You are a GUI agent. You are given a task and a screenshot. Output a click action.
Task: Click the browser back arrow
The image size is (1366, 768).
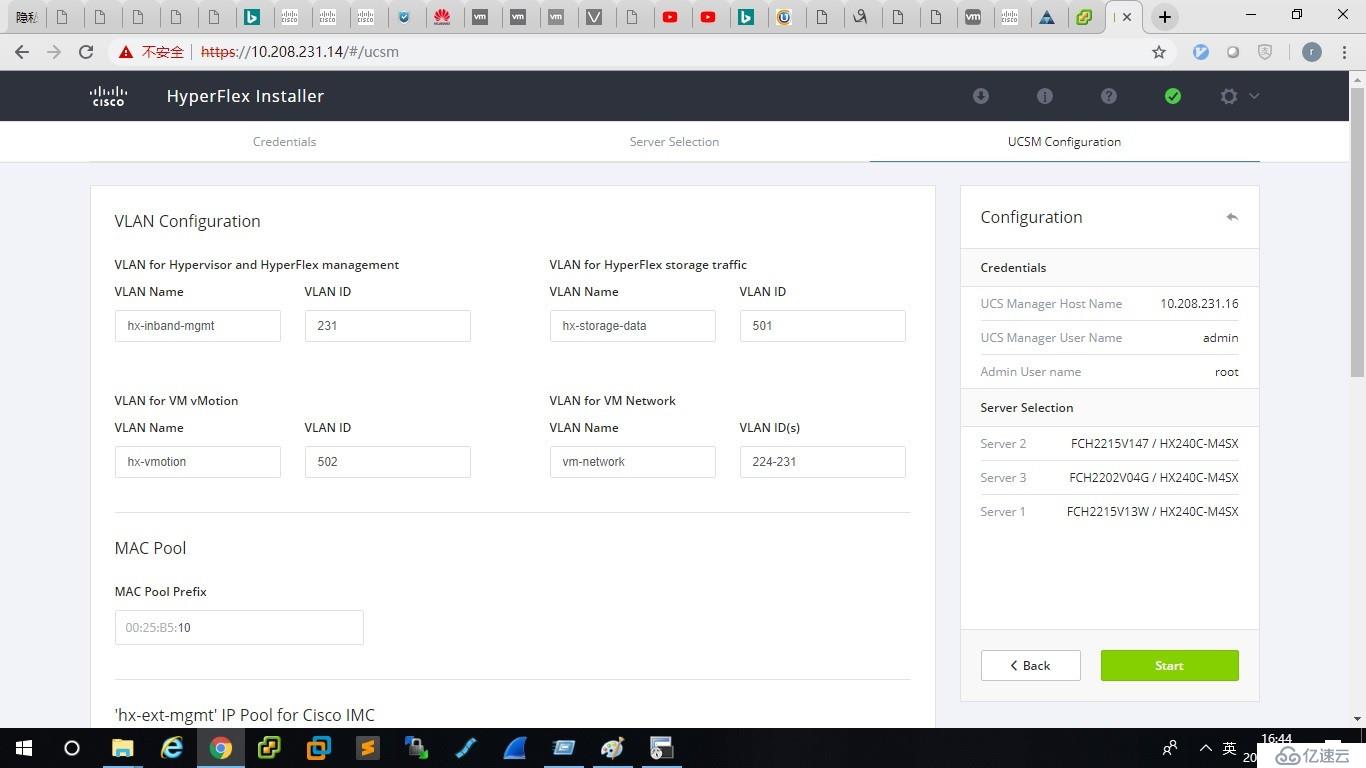(22, 52)
